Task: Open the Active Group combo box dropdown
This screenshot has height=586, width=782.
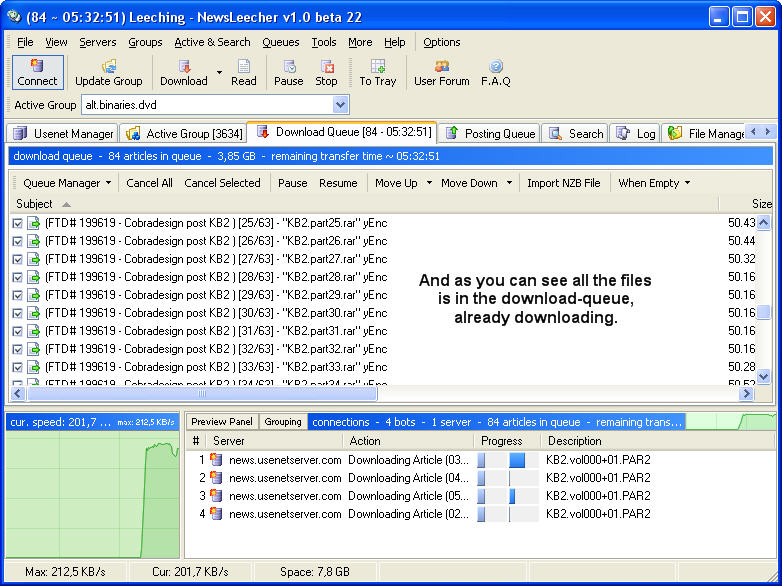Action: tap(340, 105)
